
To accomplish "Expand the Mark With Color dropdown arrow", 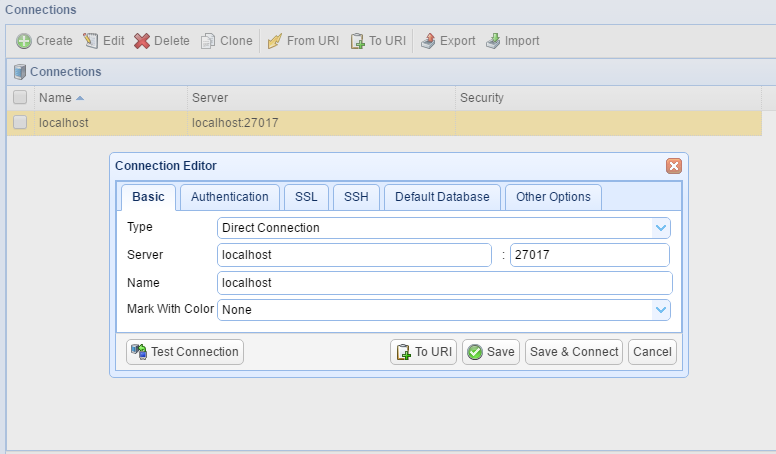I will pyautogui.click(x=661, y=310).
